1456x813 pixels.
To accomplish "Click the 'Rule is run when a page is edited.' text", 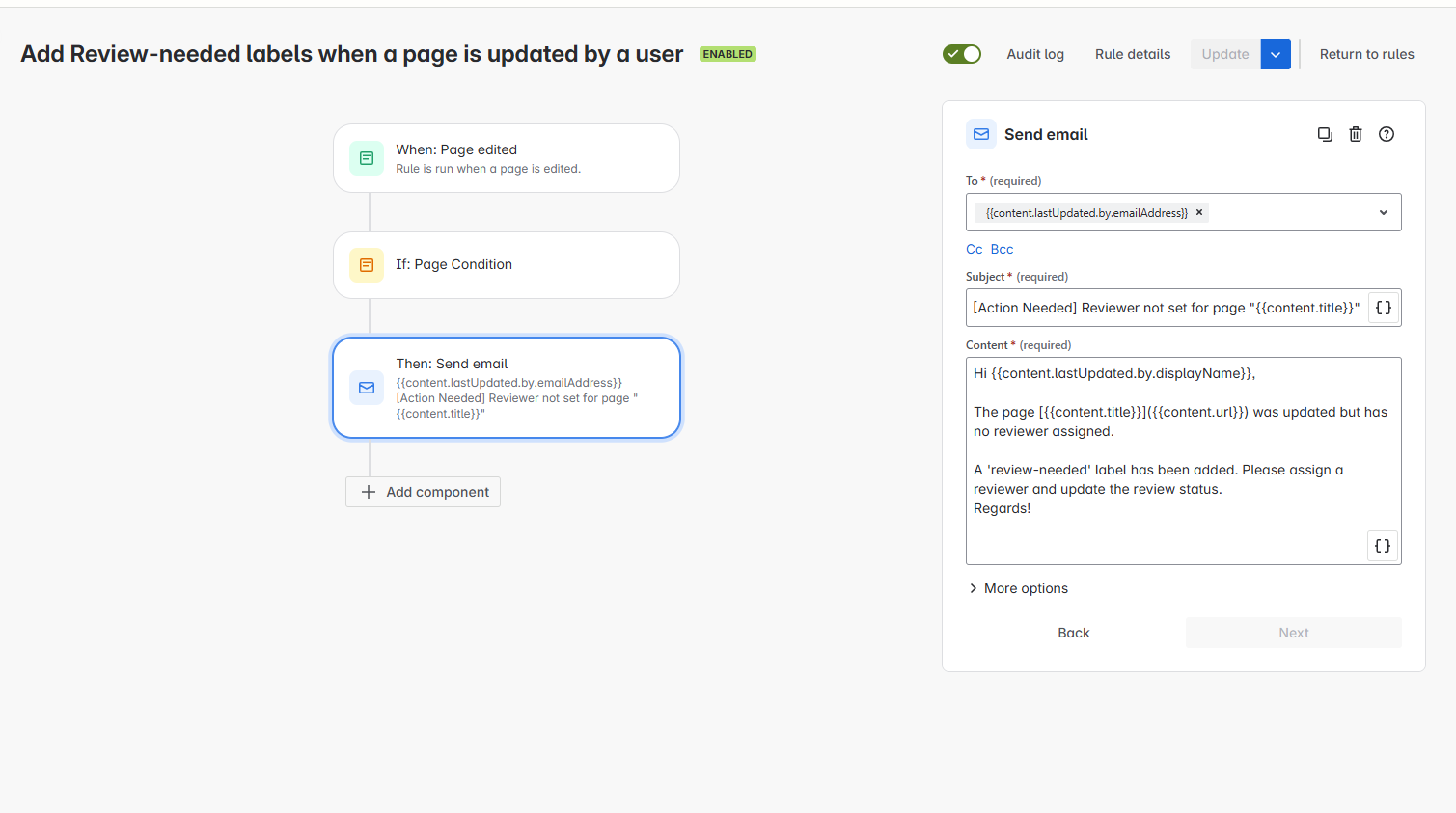I will tap(488, 169).
